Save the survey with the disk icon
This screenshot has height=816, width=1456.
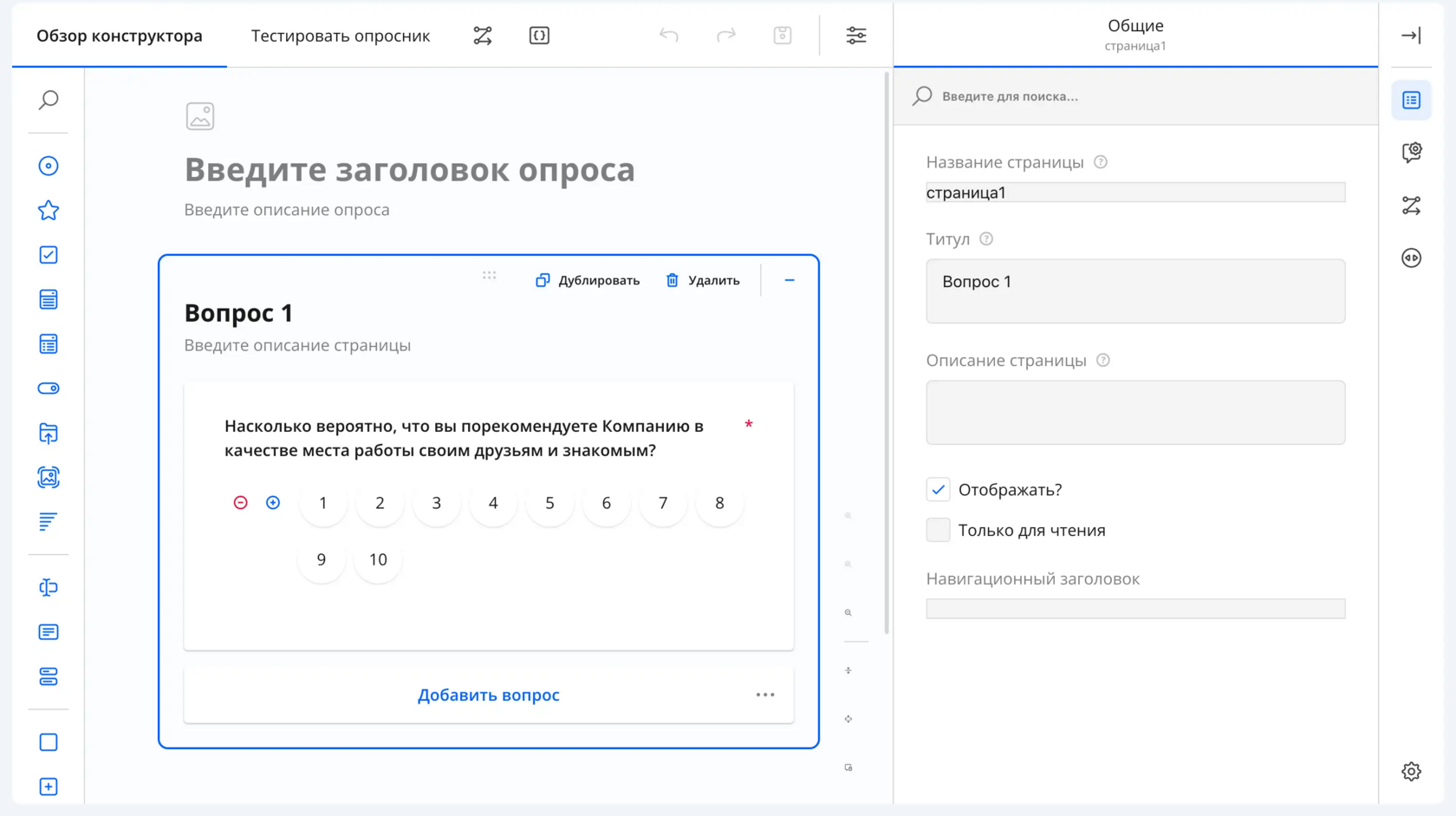[783, 36]
